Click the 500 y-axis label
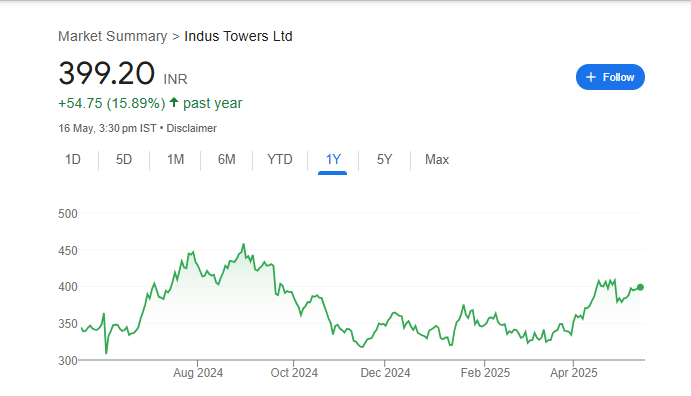Screen dimensions: 691x396 68,214
